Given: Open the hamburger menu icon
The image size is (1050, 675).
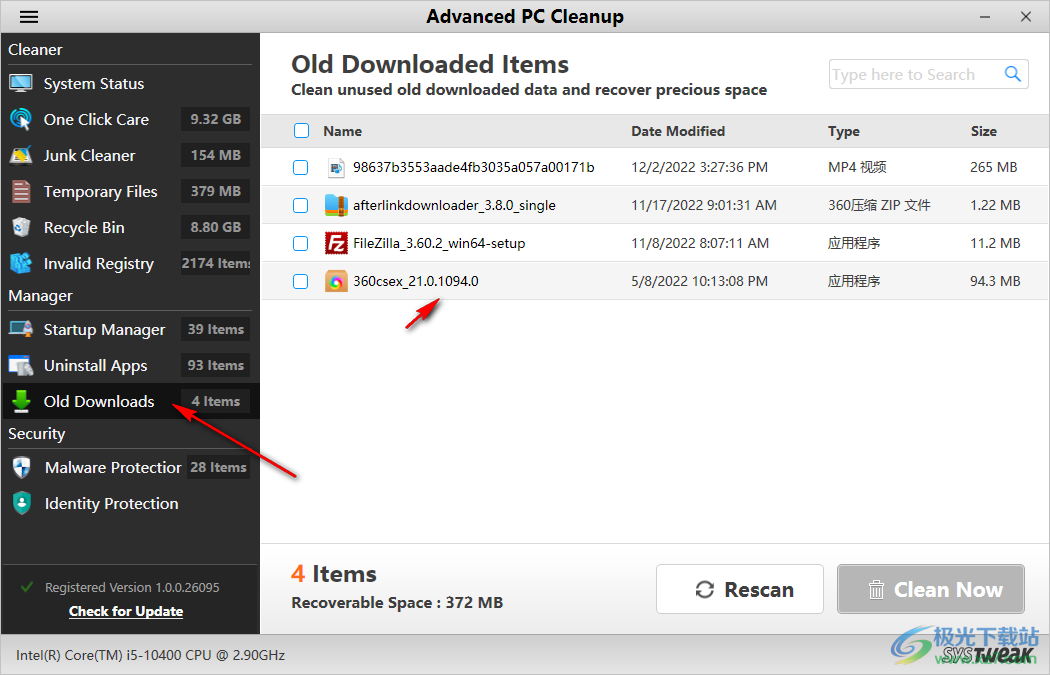Looking at the screenshot, I should (x=29, y=17).
